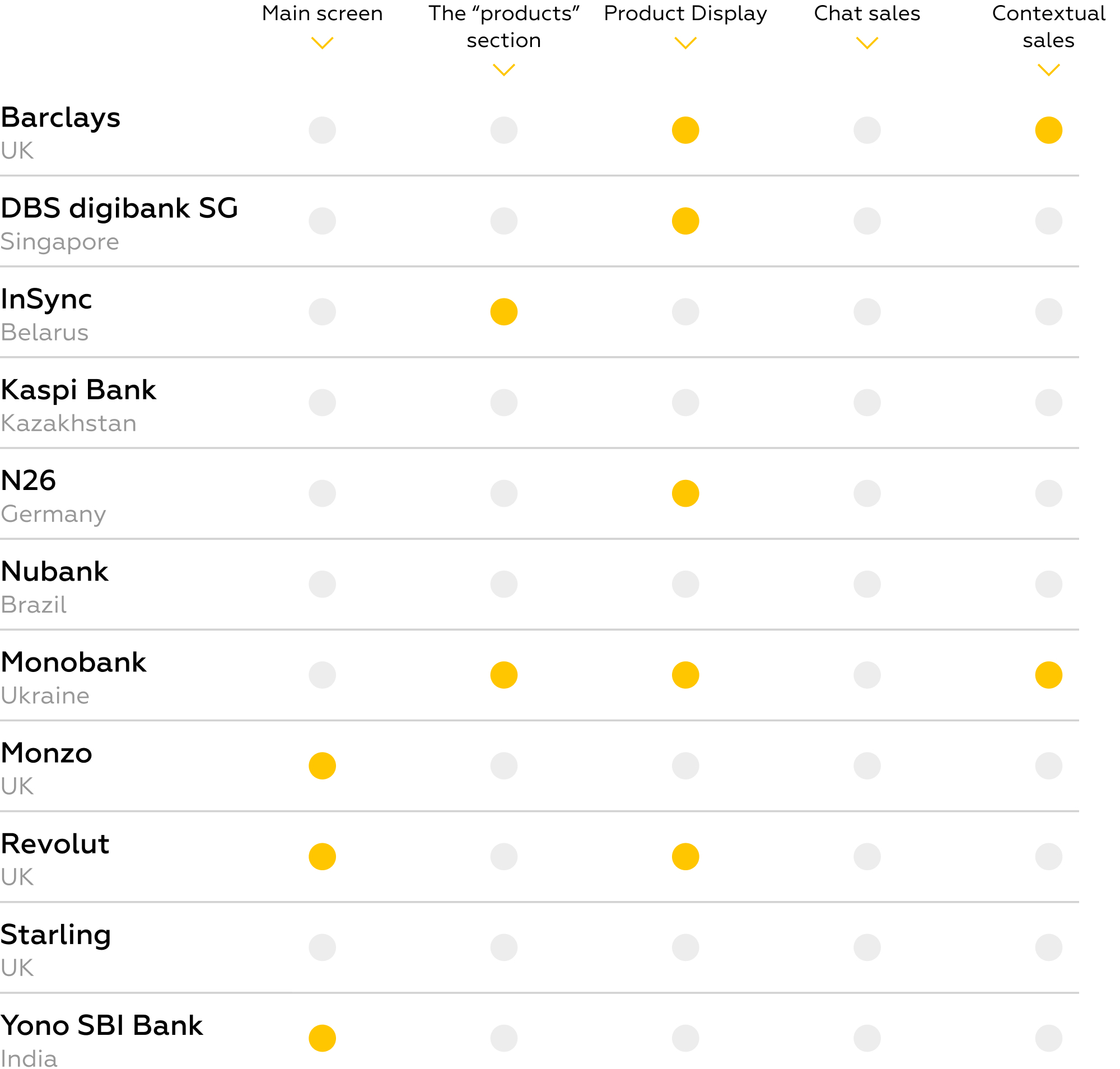This screenshot has height=1069, width=1120.
Task: Select Barclays Contextual sales yellow dot
Action: (1048, 130)
